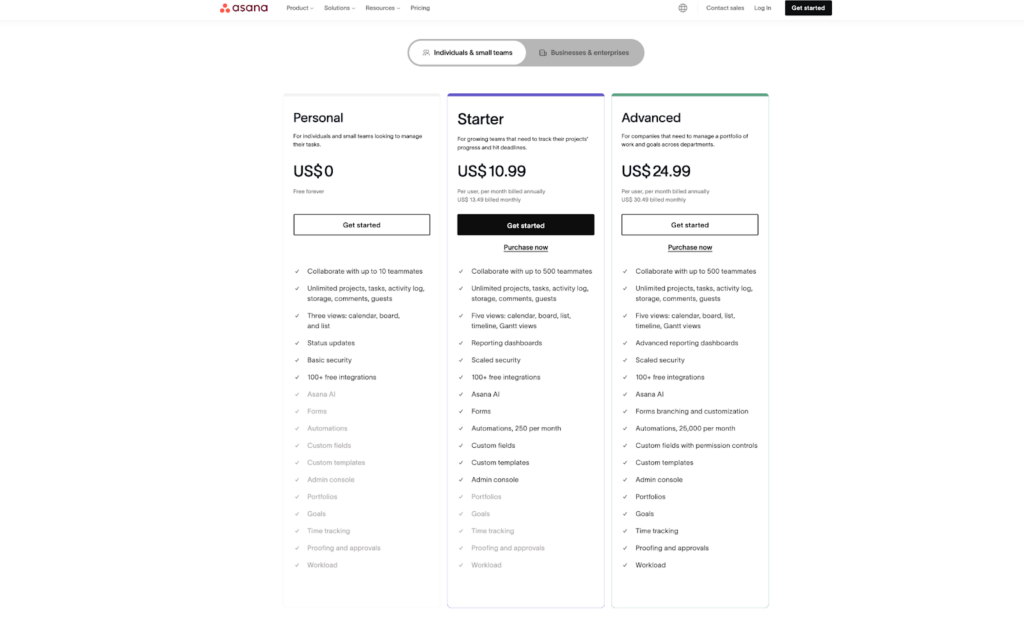
Task: Click the Asana logo
Action: [x=244, y=8]
